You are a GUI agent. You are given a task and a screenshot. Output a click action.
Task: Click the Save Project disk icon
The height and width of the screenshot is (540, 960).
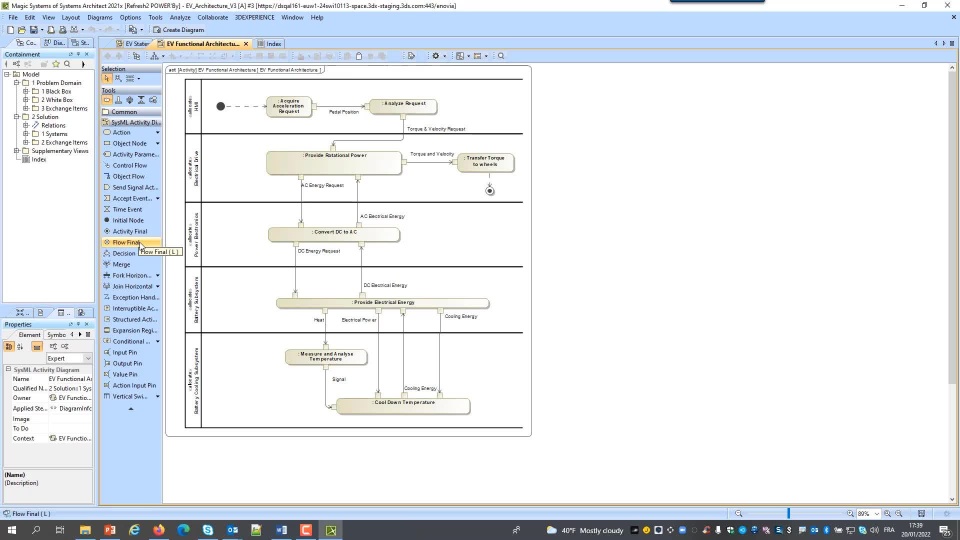click(34, 29)
